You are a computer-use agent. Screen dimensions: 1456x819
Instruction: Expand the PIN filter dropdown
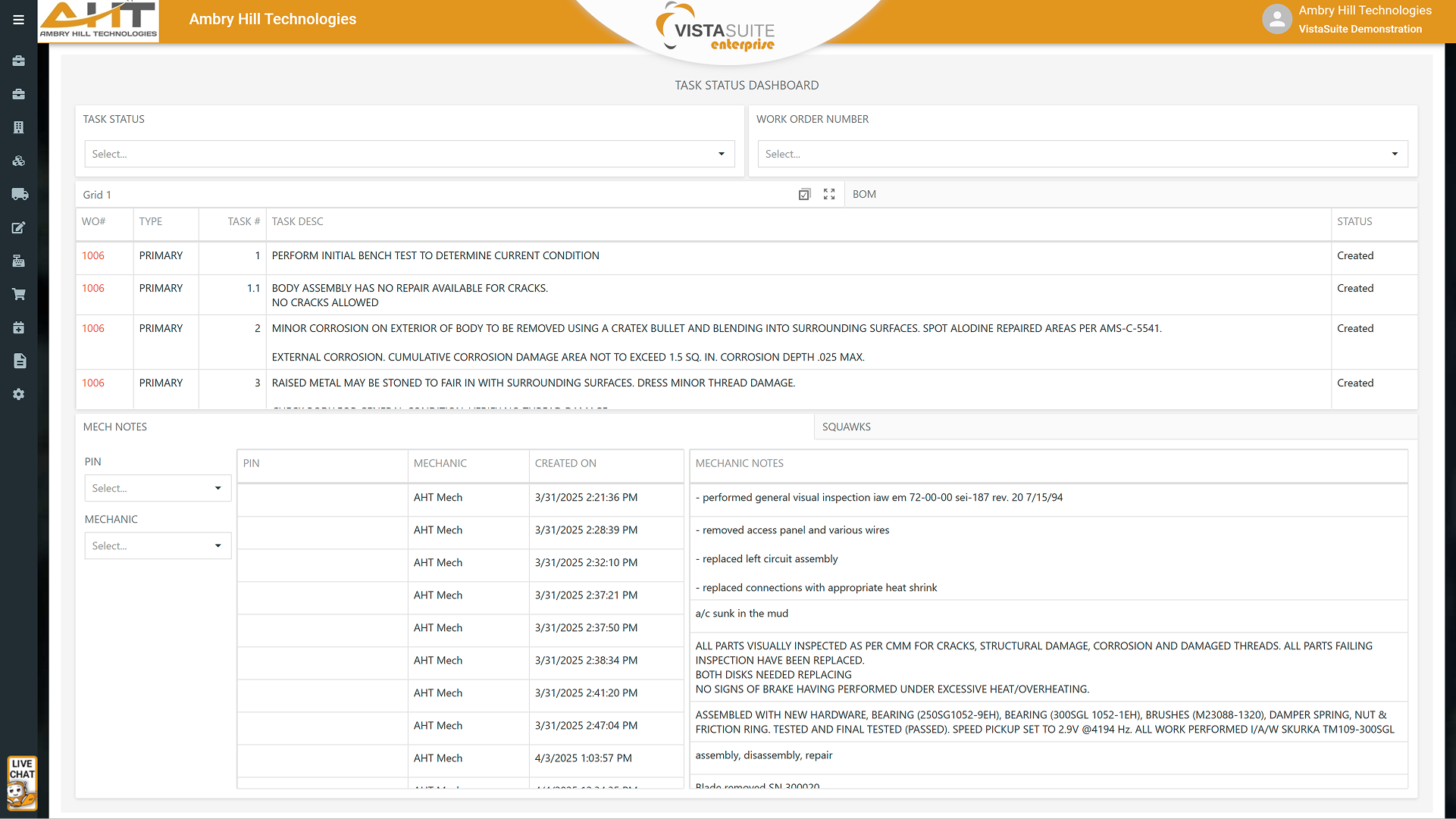click(158, 488)
